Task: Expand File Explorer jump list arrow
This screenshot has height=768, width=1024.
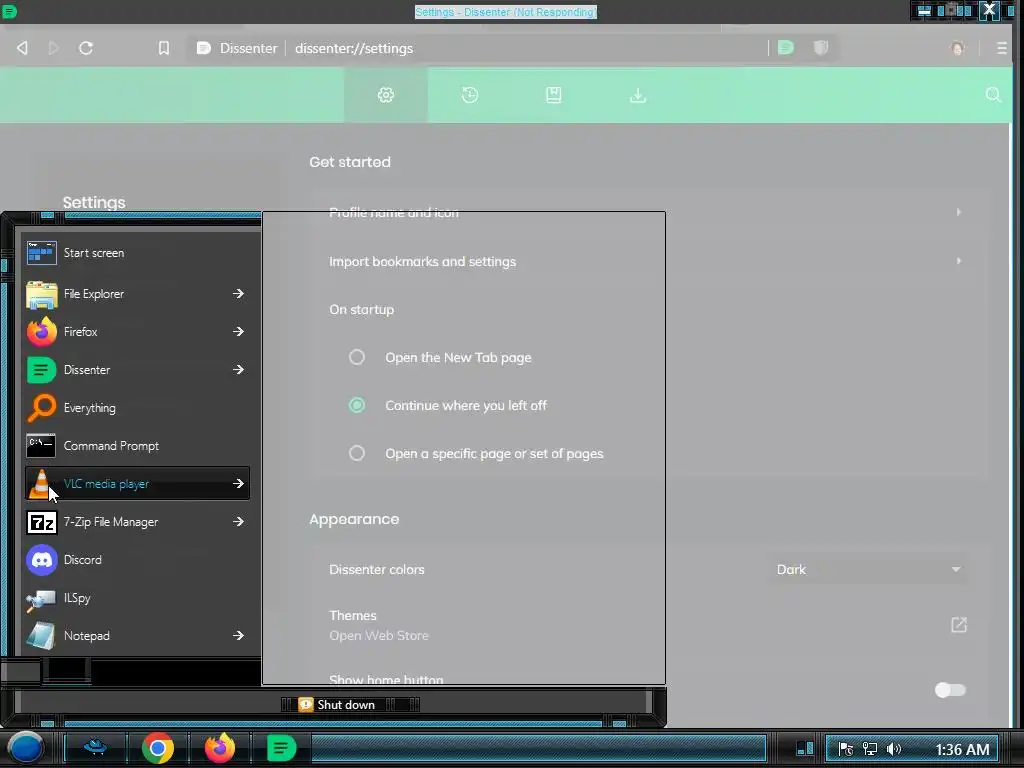Action: tap(238, 294)
